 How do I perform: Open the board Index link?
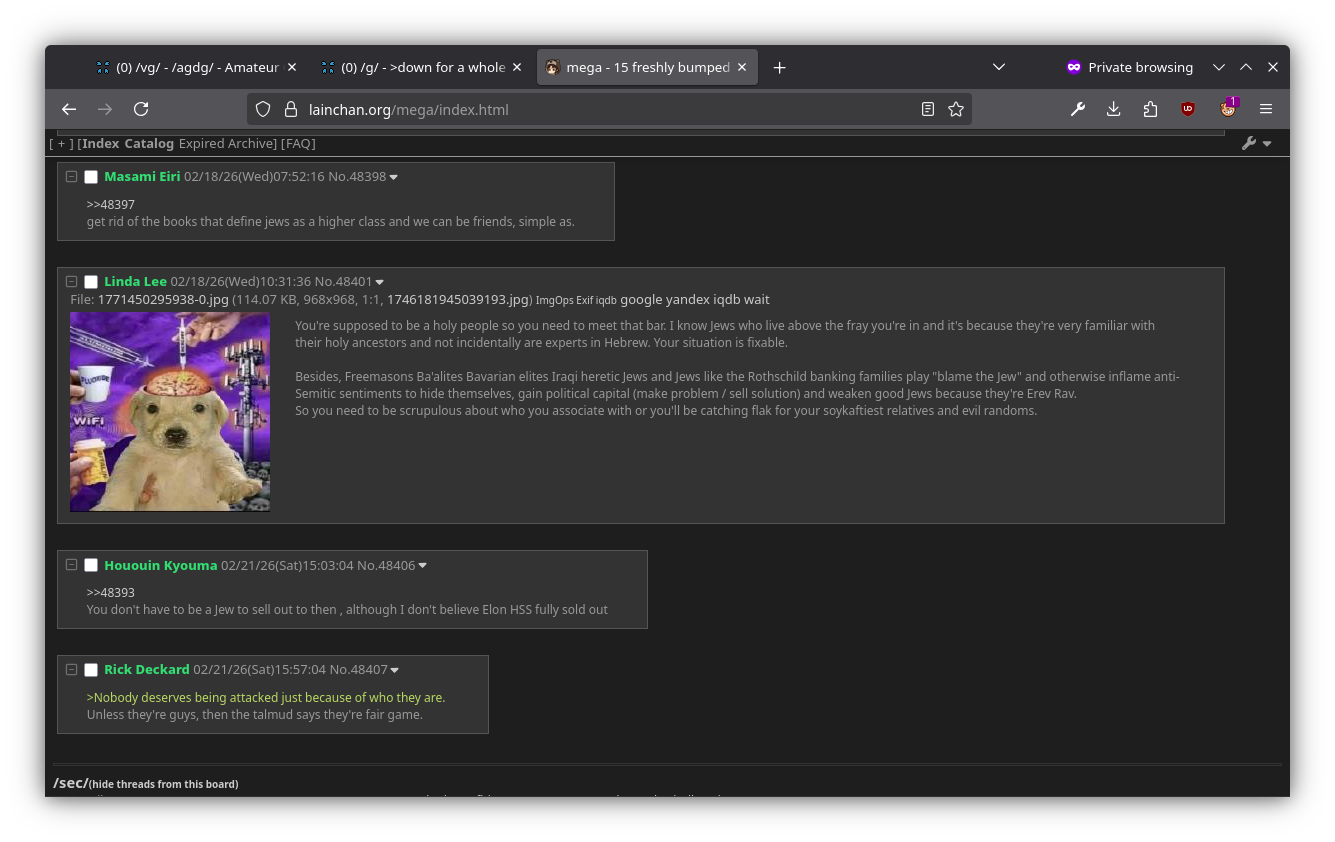(x=100, y=144)
